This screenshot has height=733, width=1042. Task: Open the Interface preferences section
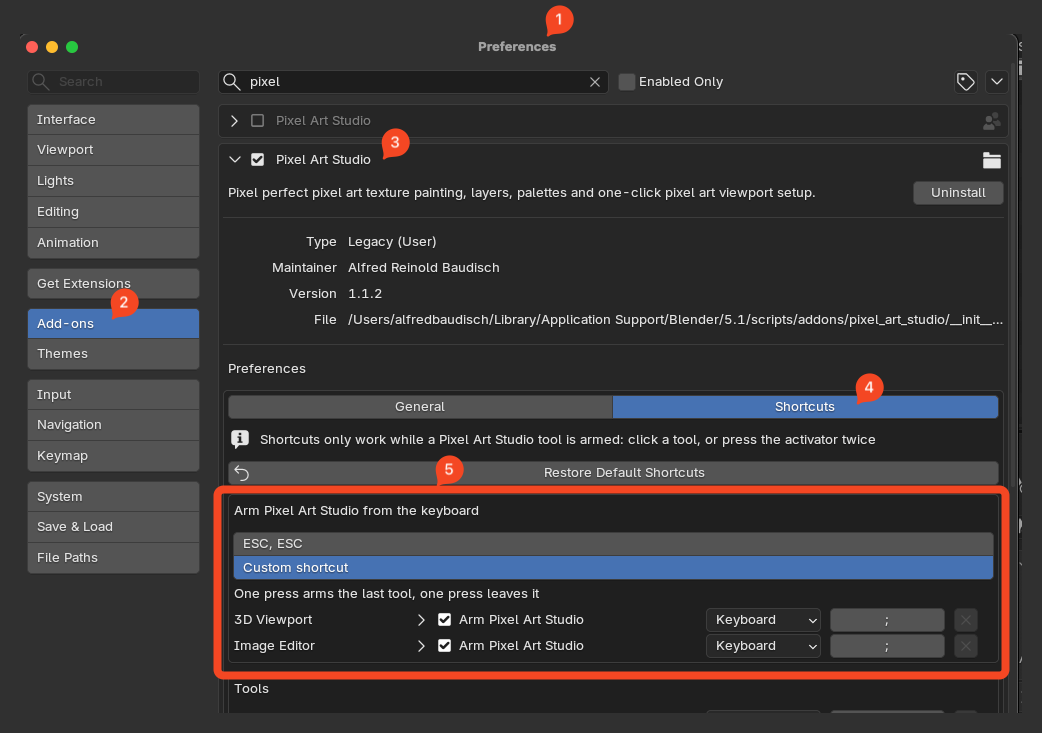point(114,120)
